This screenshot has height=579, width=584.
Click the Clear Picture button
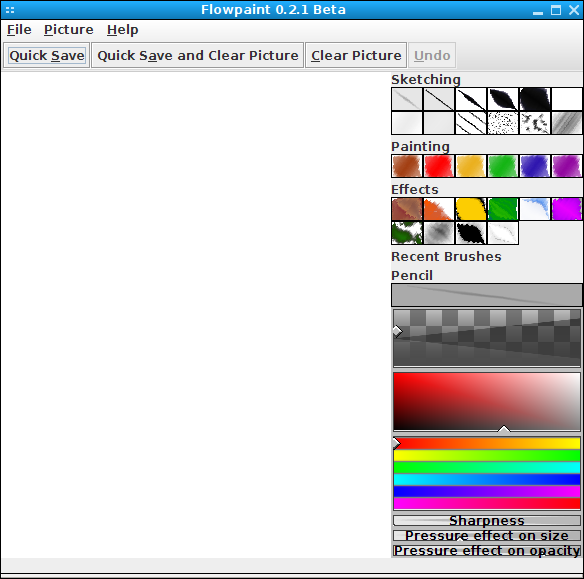[356, 55]
